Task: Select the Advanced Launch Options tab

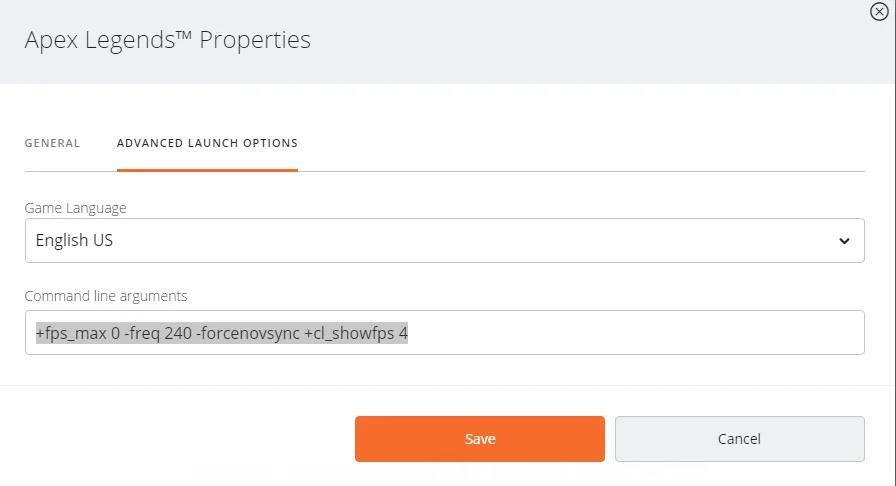Action: (x=207, y=143)
